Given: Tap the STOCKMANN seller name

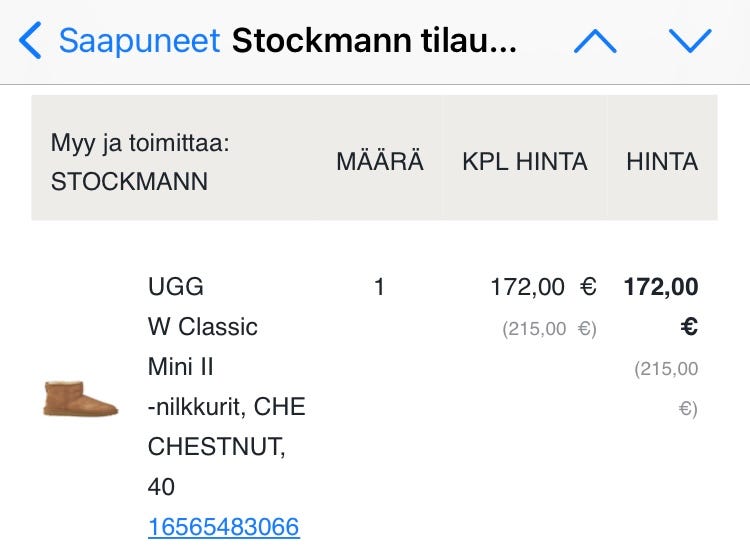Looking at the screenshot, I should [x=129, y=182].
